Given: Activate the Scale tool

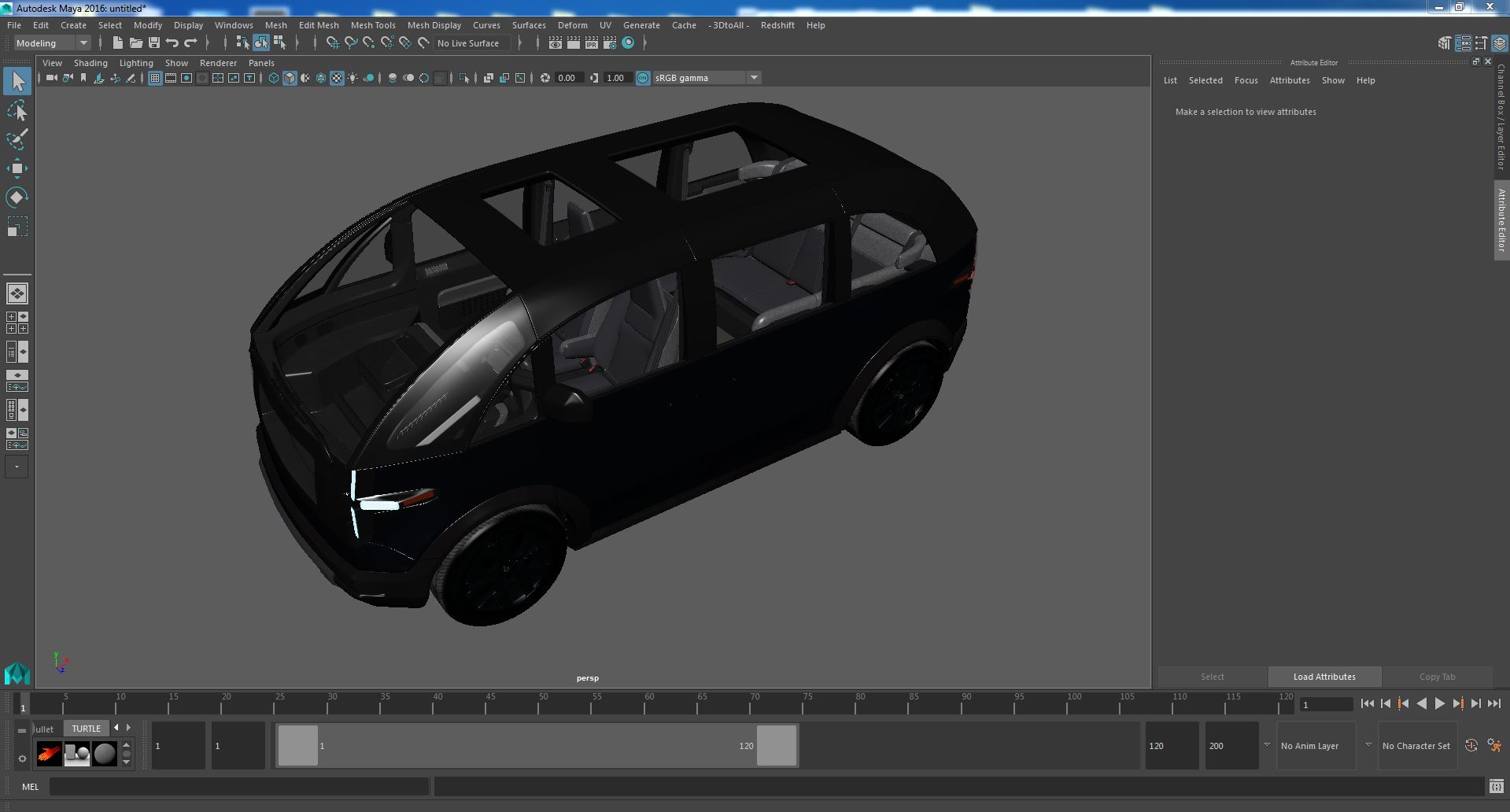Looking at the screenshot, I should (17, 227).
